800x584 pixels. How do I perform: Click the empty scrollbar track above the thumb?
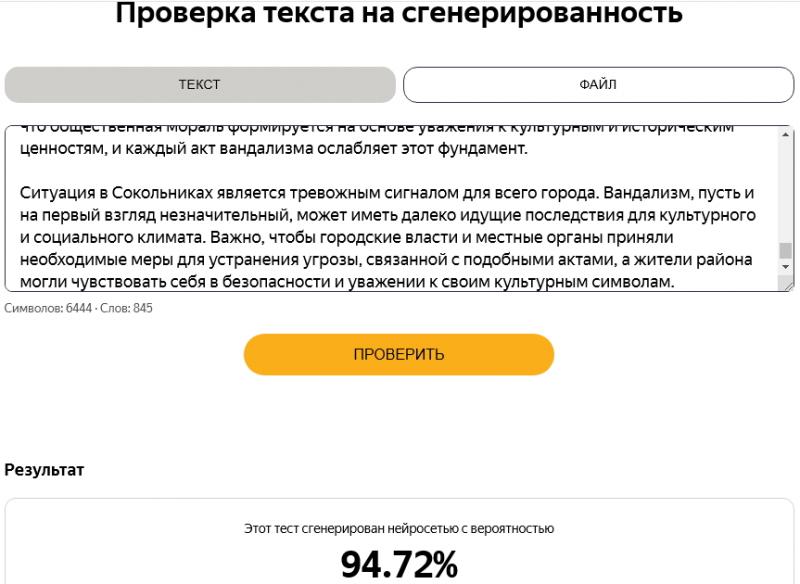pyautogui.click(x=785, y=190)
